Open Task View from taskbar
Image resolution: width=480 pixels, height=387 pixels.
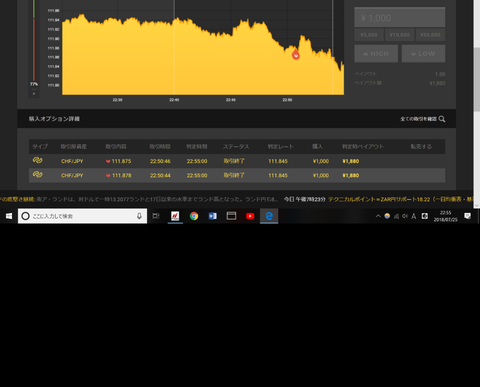(156, 216)
